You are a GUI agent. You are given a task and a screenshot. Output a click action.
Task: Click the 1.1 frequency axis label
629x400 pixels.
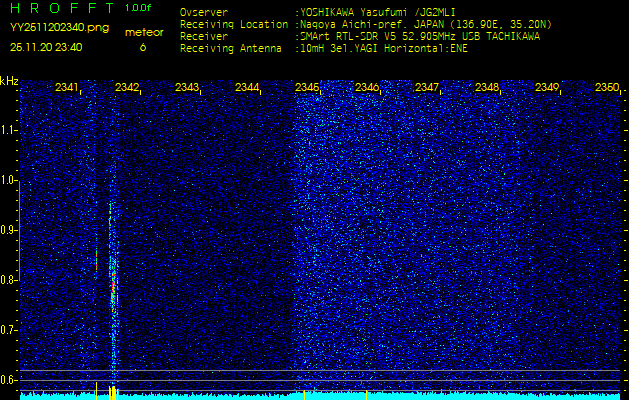[9, 130]
